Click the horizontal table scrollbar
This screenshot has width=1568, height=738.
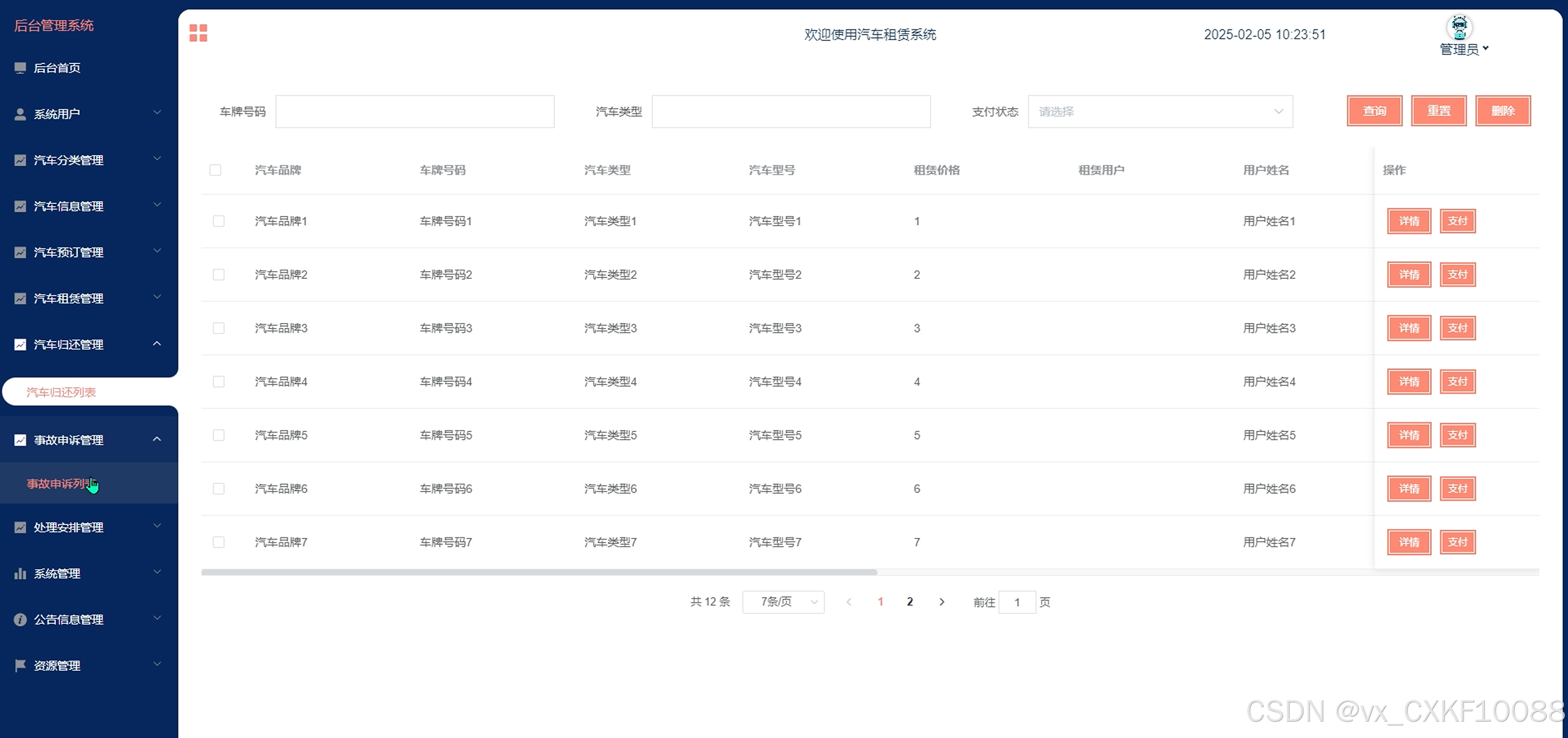point(539,572)
